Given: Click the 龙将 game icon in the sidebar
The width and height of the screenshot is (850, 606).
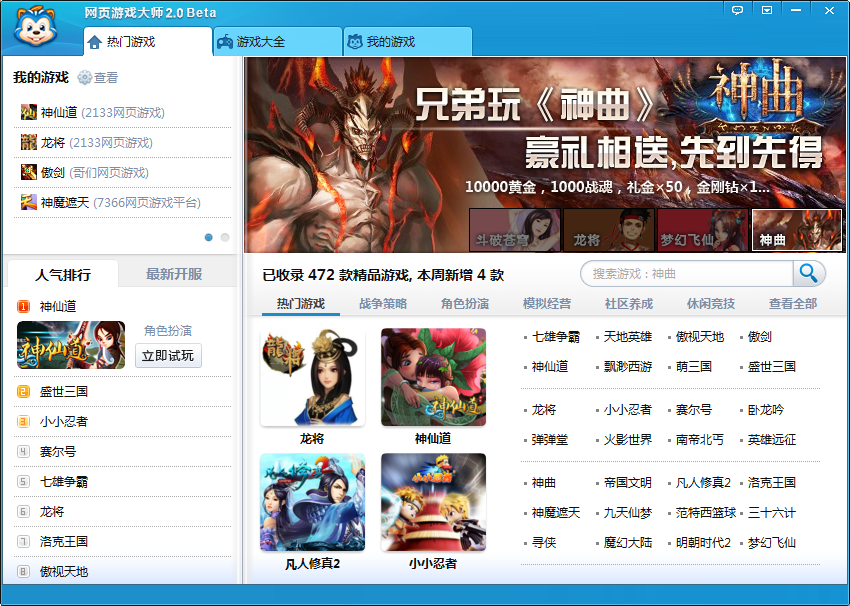Looking at the screenshot, I should pyautogui.click(x=28, y=142).
